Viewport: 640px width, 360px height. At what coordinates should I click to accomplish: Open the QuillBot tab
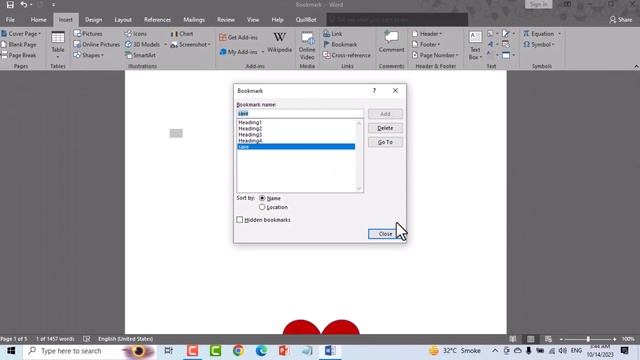(x=306, y=20)
